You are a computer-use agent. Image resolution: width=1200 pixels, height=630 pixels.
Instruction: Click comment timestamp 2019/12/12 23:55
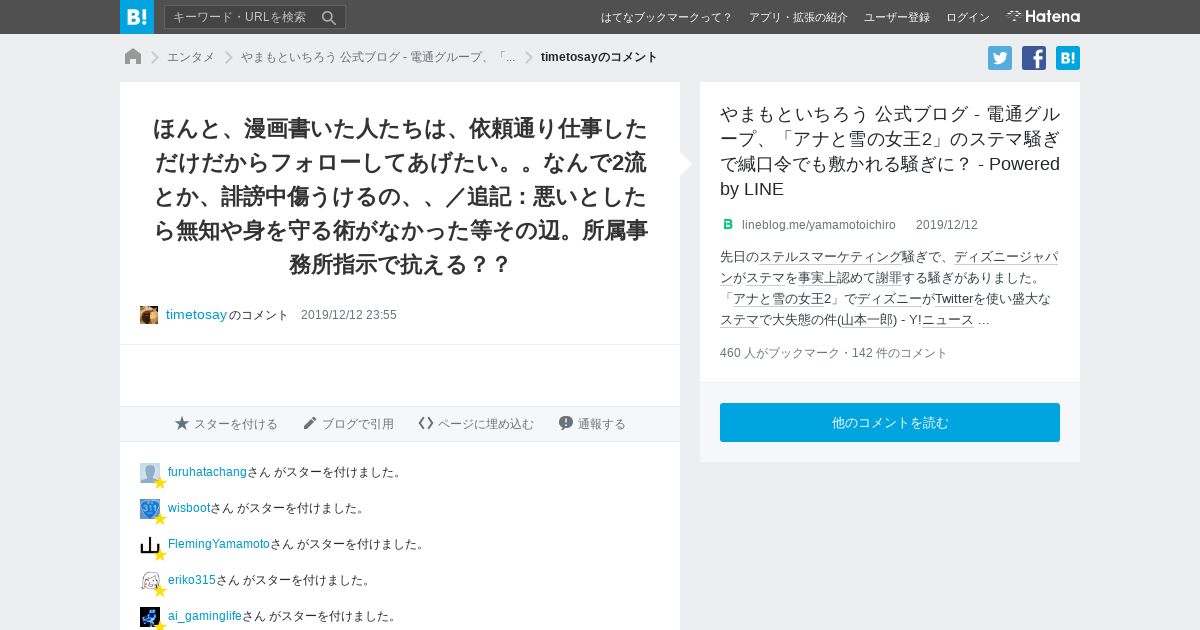[349, 315]
